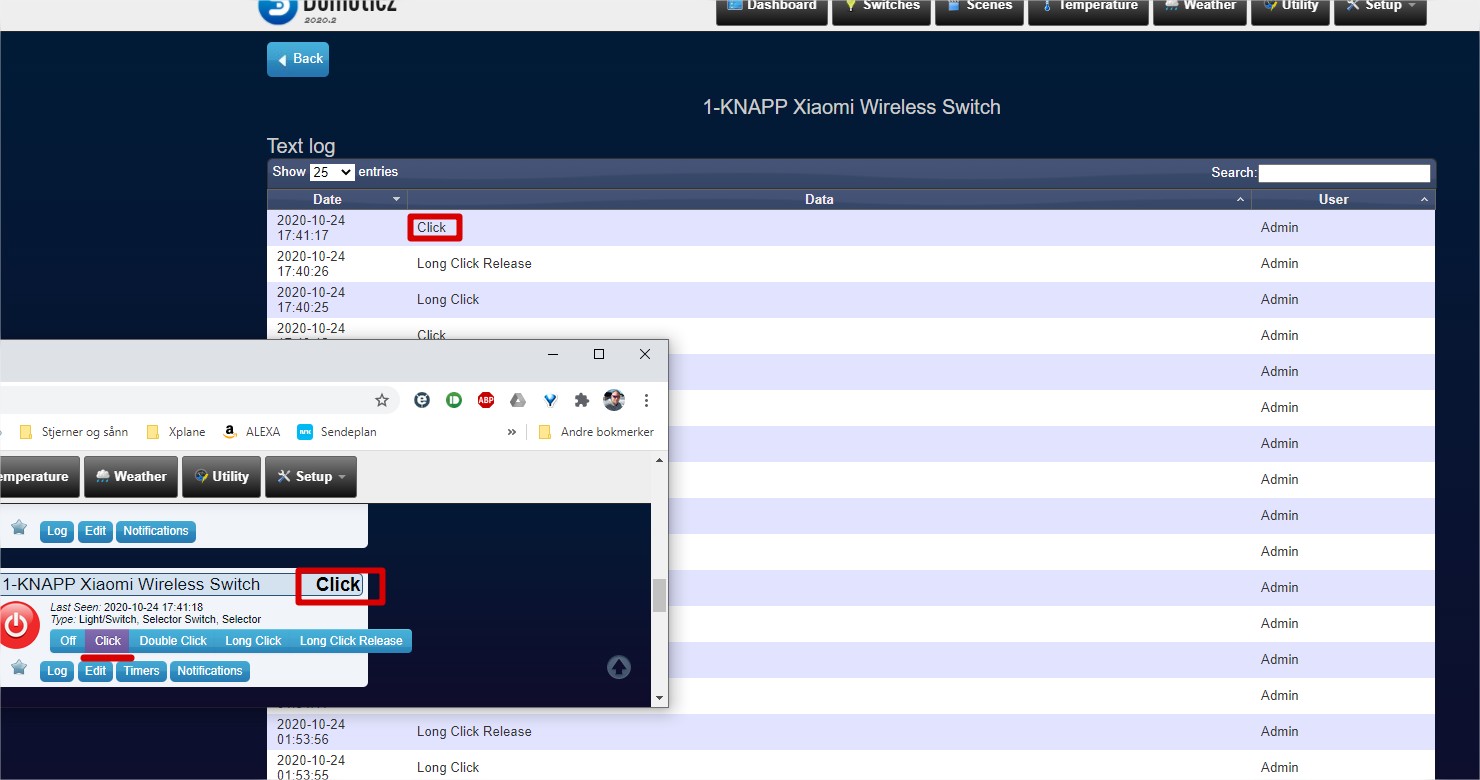Bookmark this page with the star icon
Image resolution: width=1480 pixels, height=780 pixels.
[382, 400]
